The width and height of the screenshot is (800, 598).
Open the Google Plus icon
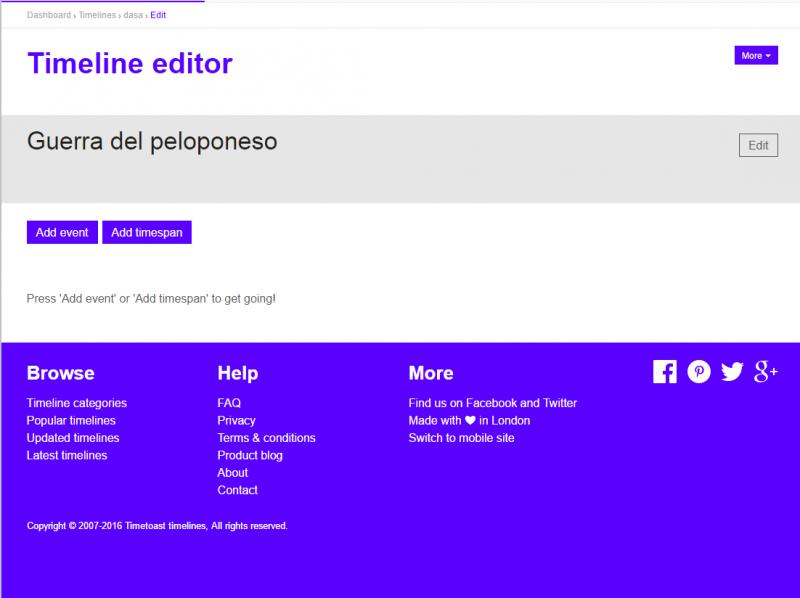point(766,371)
